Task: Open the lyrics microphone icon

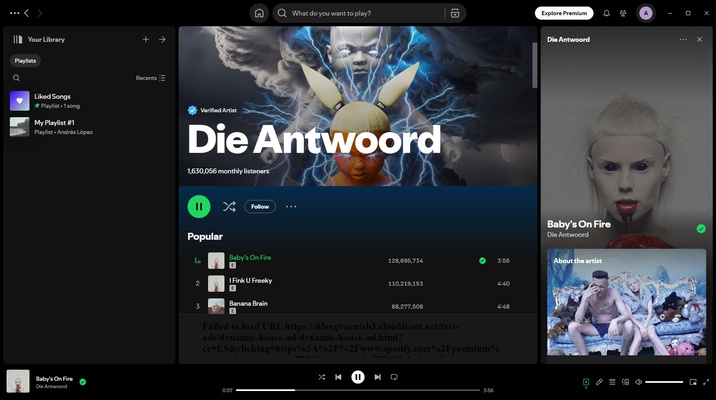Action: click(x=599, y=382)
